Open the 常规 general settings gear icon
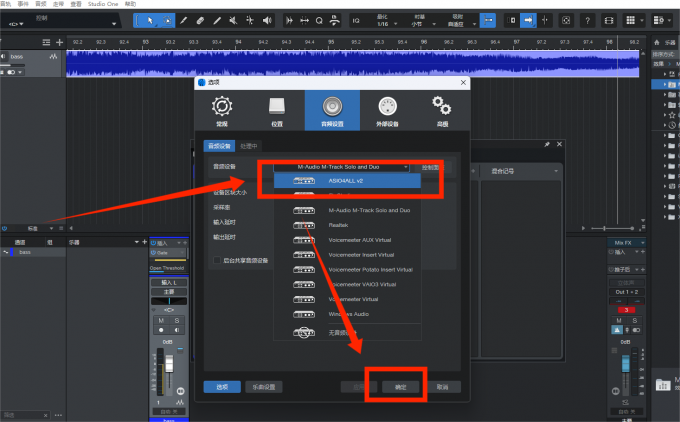This screenshot has width=680, height=422. [x=221, y=112]
